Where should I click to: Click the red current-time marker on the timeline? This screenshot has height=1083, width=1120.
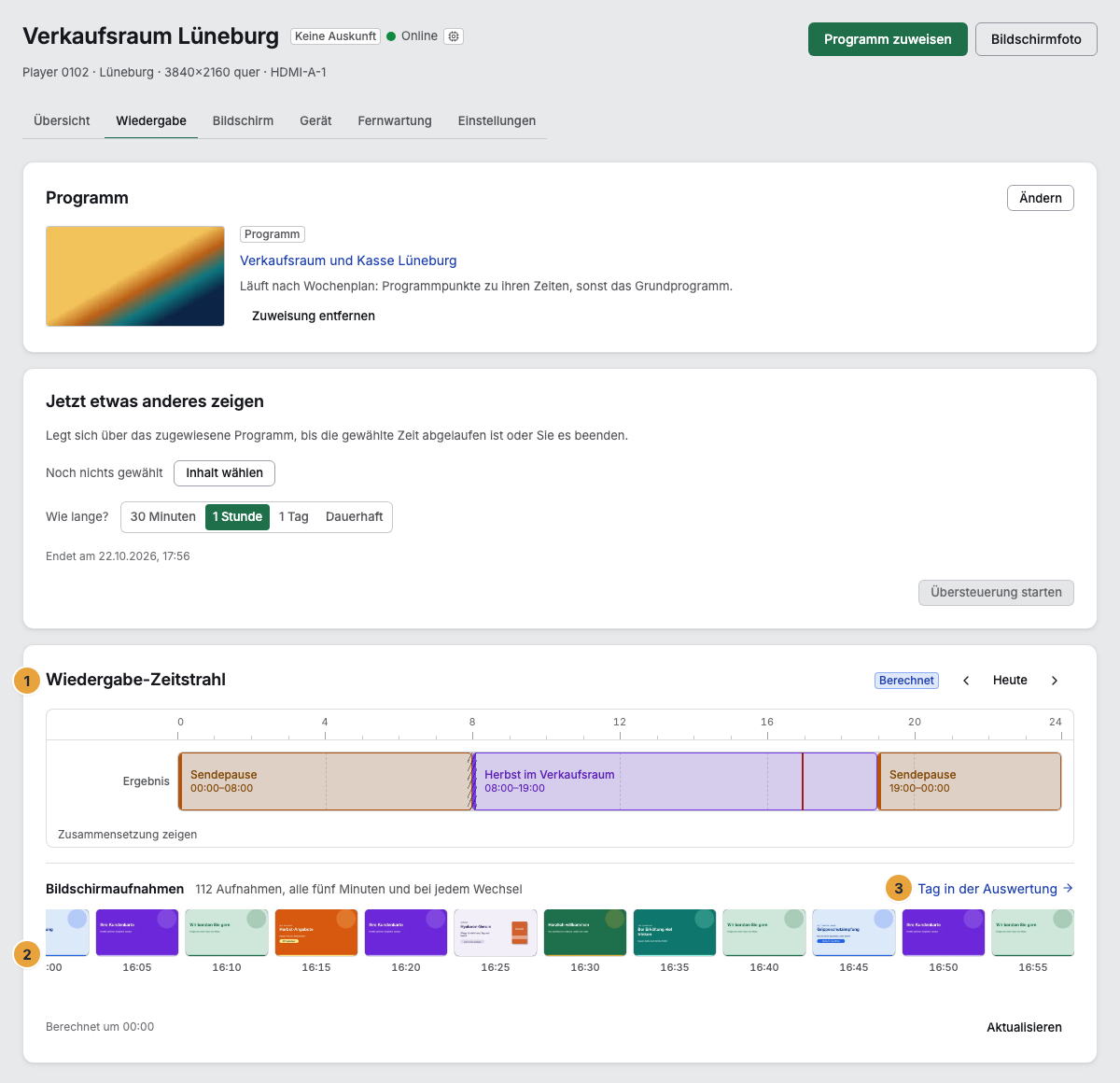[x=803, y=781]
